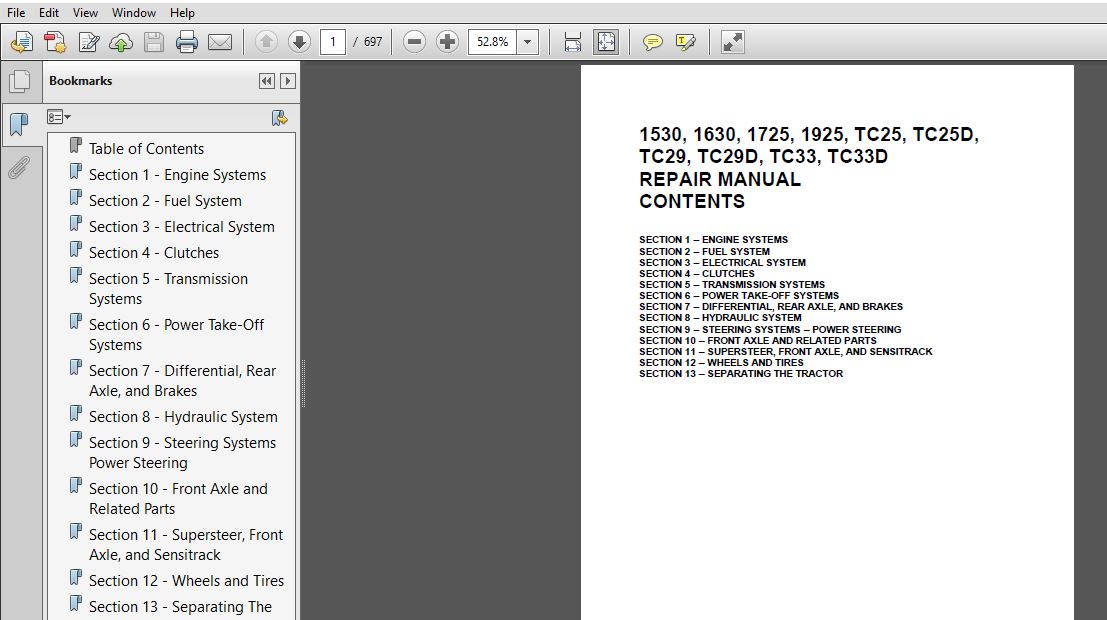Select Section 10 - Front Axle bookmark
This screenshot has height=620, width=1107.
pyautogui.click(x=178, y=499)
